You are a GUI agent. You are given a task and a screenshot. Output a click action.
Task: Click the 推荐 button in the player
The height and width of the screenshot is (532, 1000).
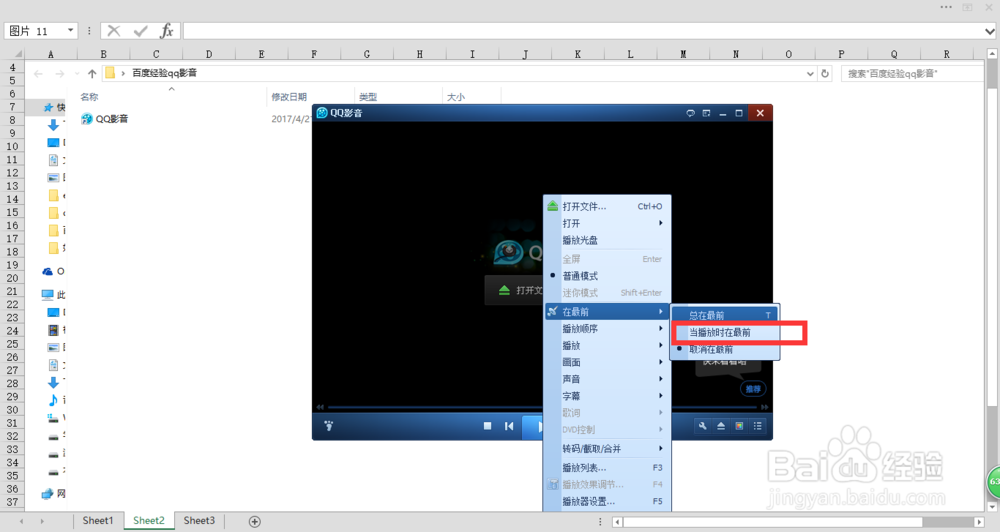[753, 388]
